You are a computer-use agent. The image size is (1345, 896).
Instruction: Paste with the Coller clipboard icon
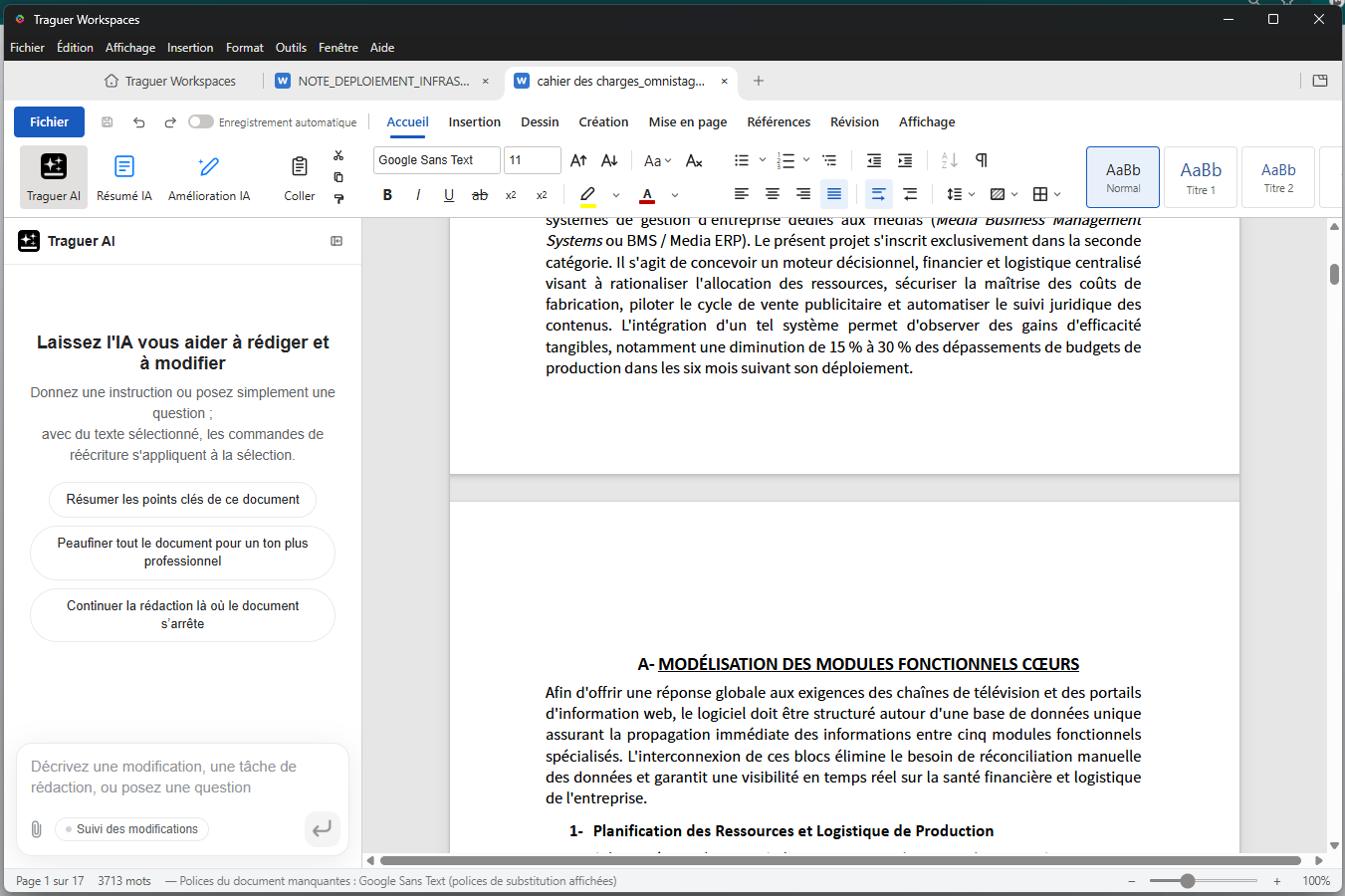[x=300, y=176]
